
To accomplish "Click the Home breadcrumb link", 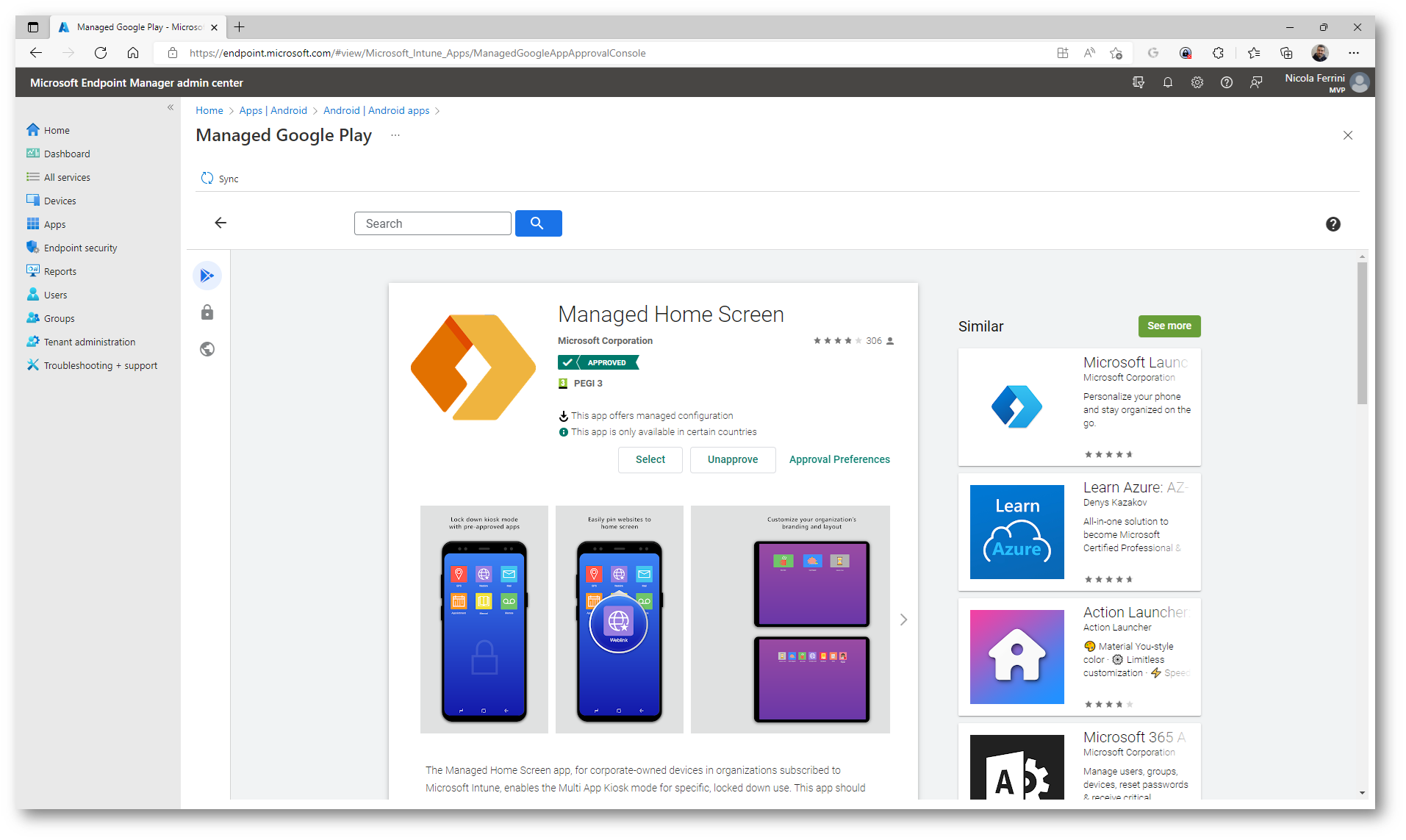I will (x=209, y=110).
